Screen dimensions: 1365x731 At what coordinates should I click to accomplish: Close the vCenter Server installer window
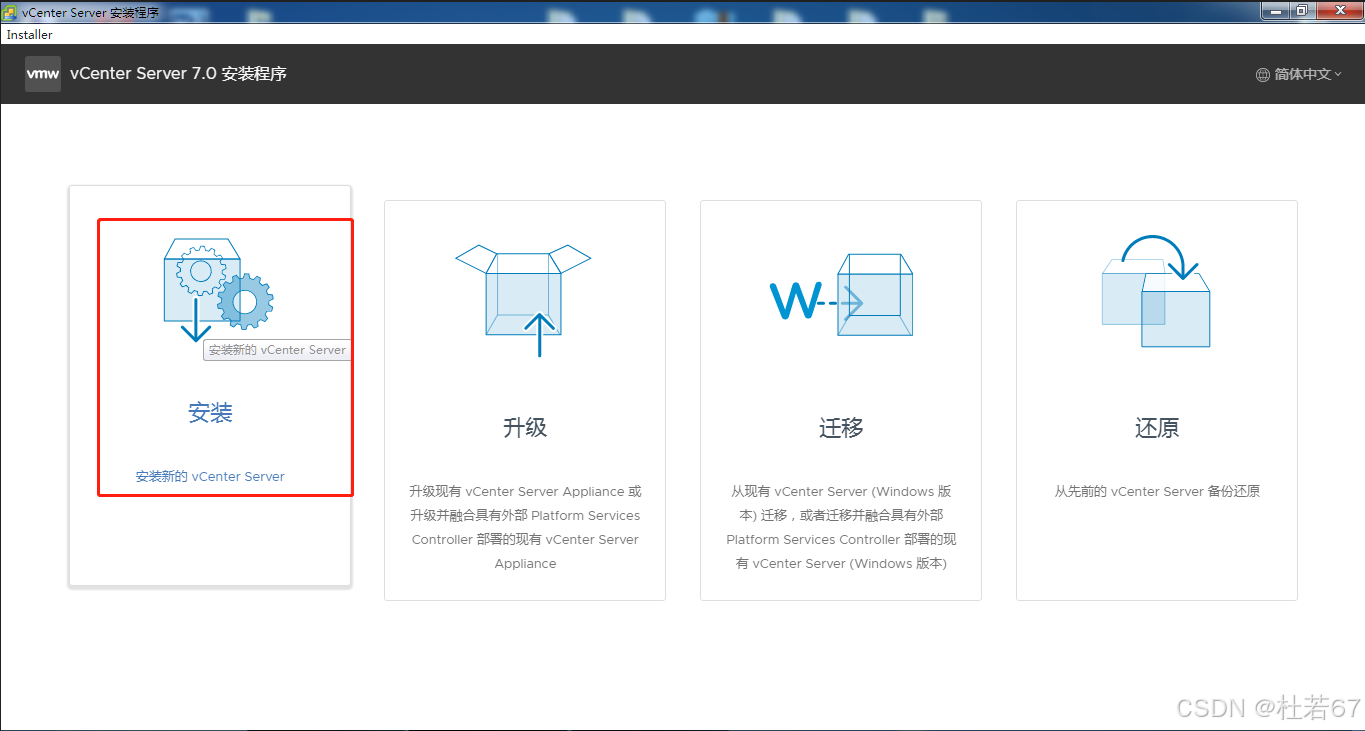point(1338,10)
